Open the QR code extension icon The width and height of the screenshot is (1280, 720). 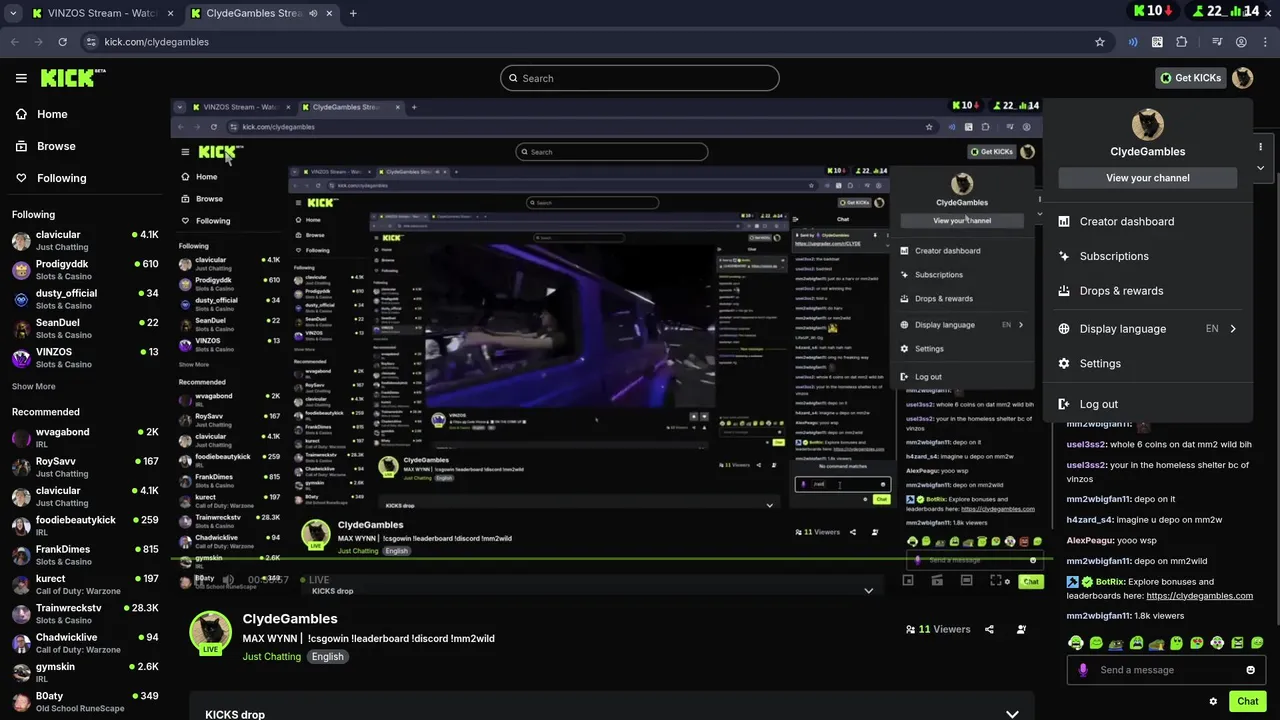pyautogui.click(x=1157, y=42)
